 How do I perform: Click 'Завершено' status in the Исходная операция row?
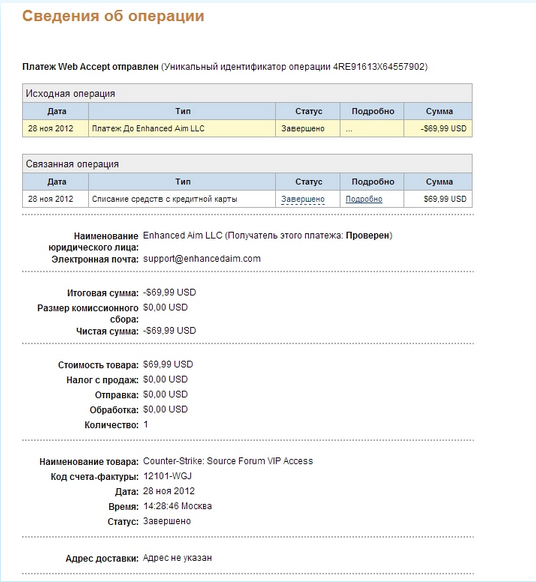coord(303,128)
